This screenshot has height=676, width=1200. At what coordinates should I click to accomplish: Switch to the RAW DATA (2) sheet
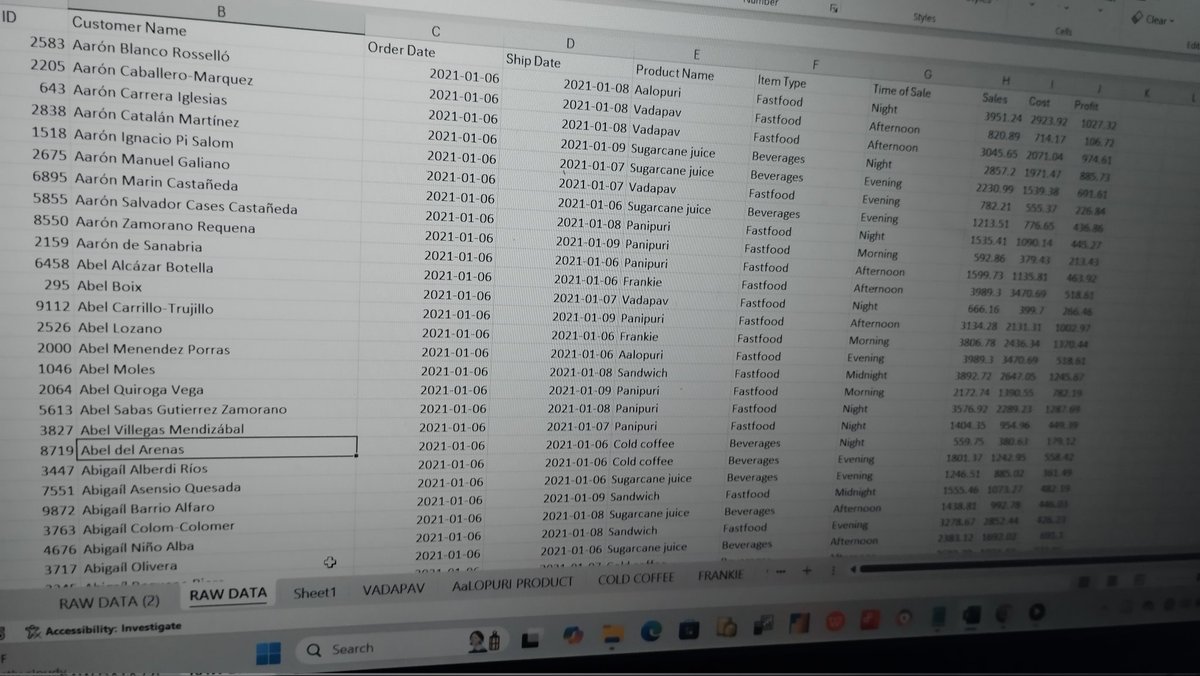point(109,602)
